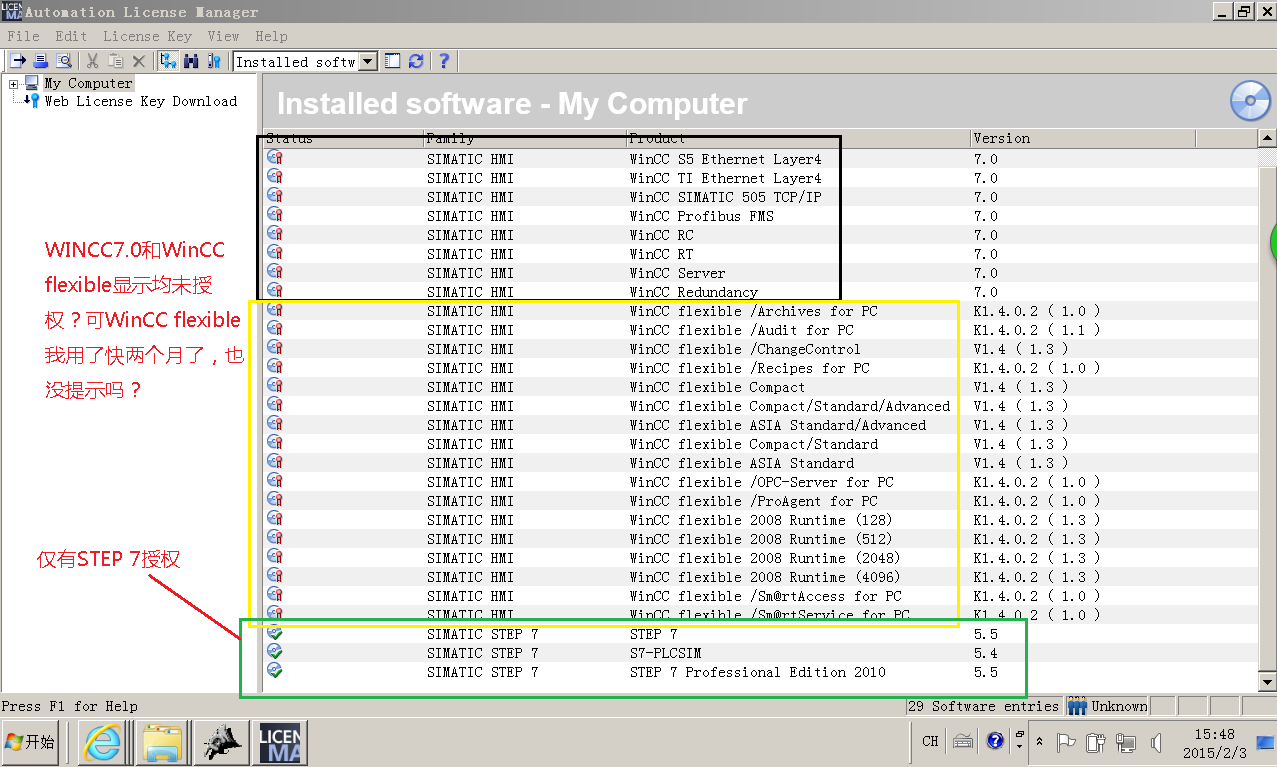The height and width of the screenshot is (767, 1277).
Task: Click the cut scissors toolbar icon
Action: (92, 61)
